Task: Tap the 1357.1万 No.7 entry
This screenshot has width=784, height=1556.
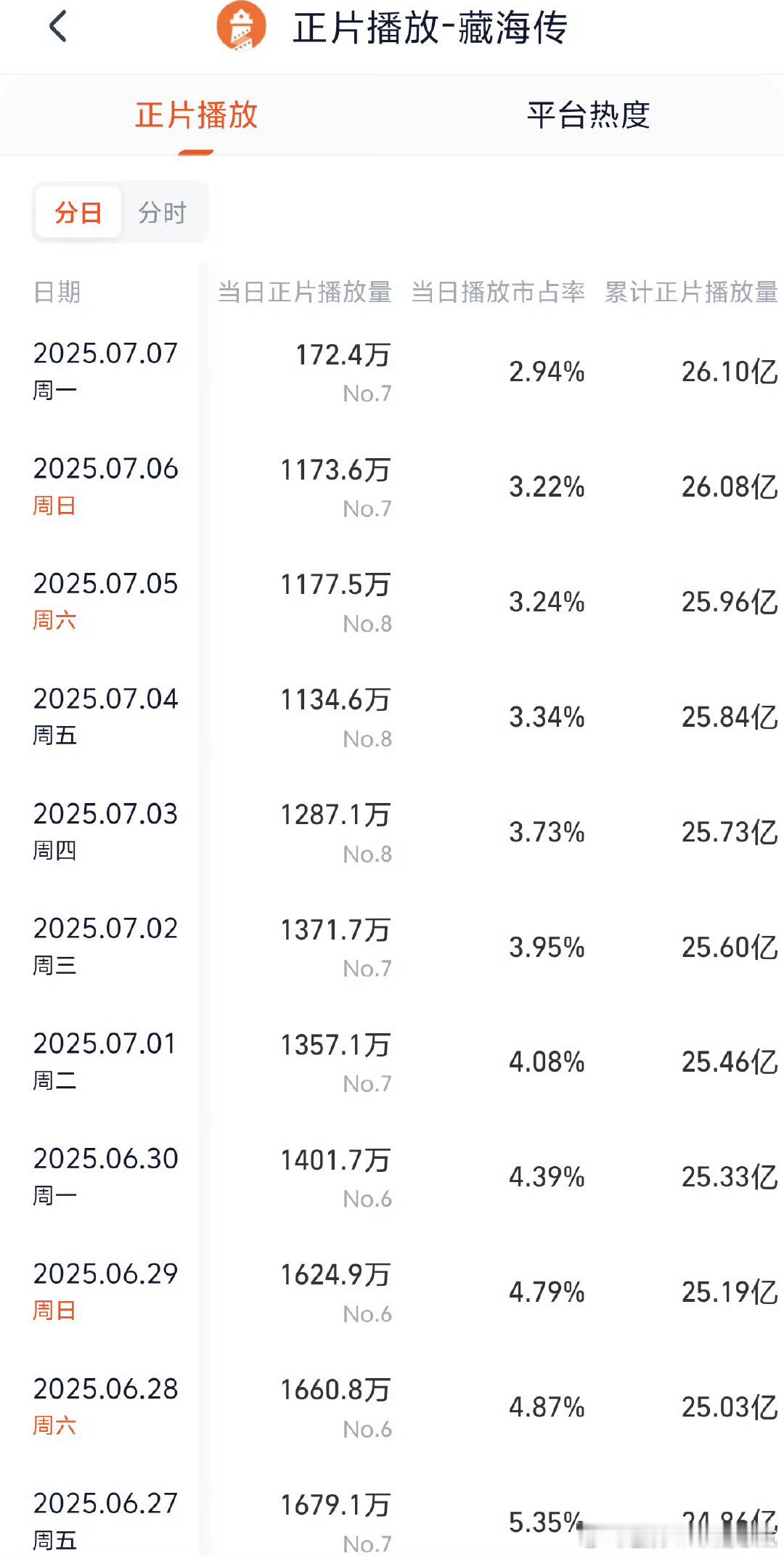Action: [335, 1062]
